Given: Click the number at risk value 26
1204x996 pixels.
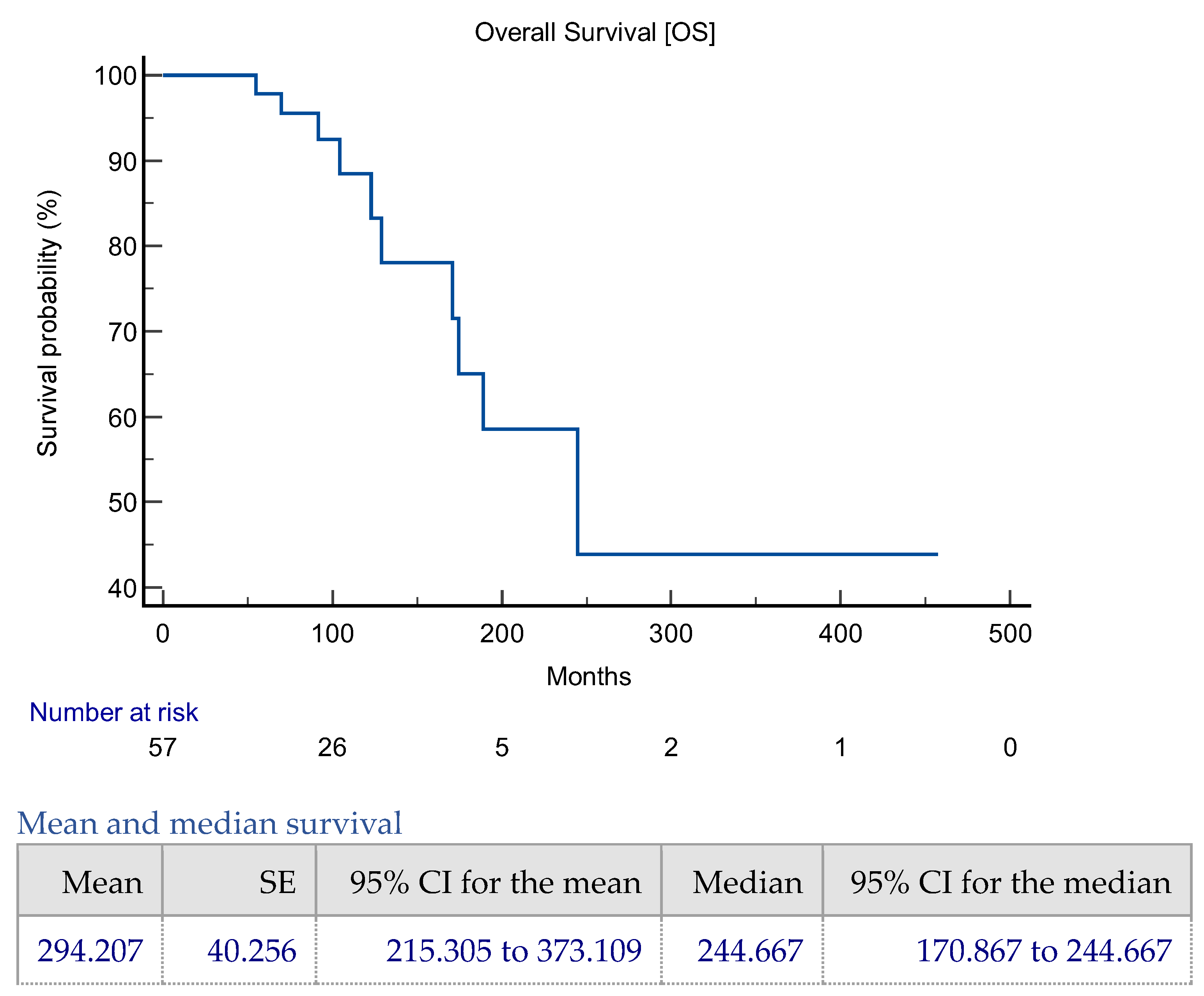Looking at the screenshot, I should click(x=332, y=748).
